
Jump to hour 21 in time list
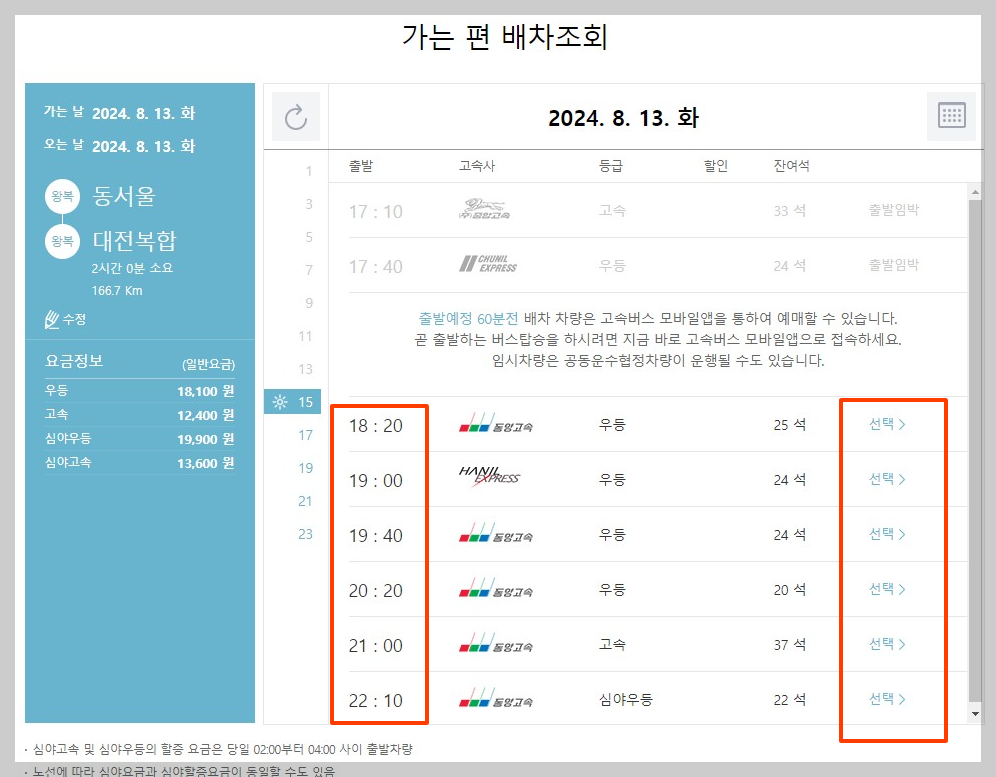pyautogui.click(x=306, y=501)
